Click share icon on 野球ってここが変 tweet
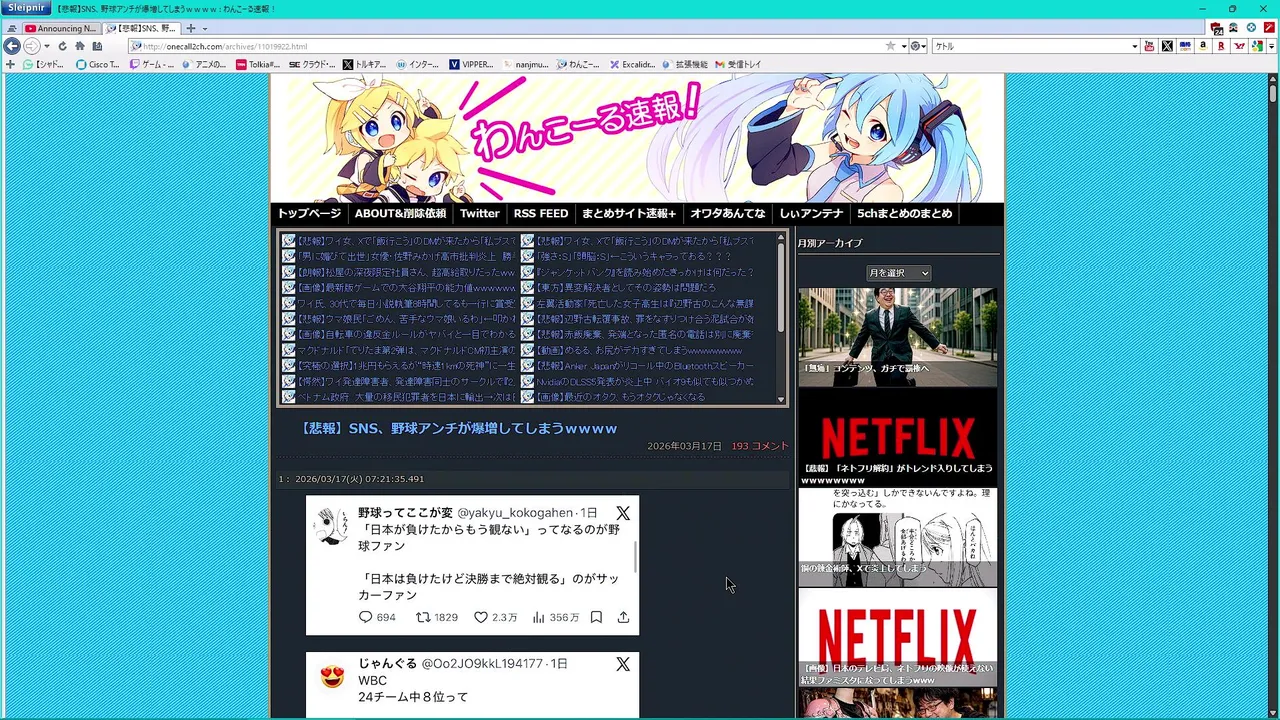1280x720 pixels. click(x=623, y=617)
